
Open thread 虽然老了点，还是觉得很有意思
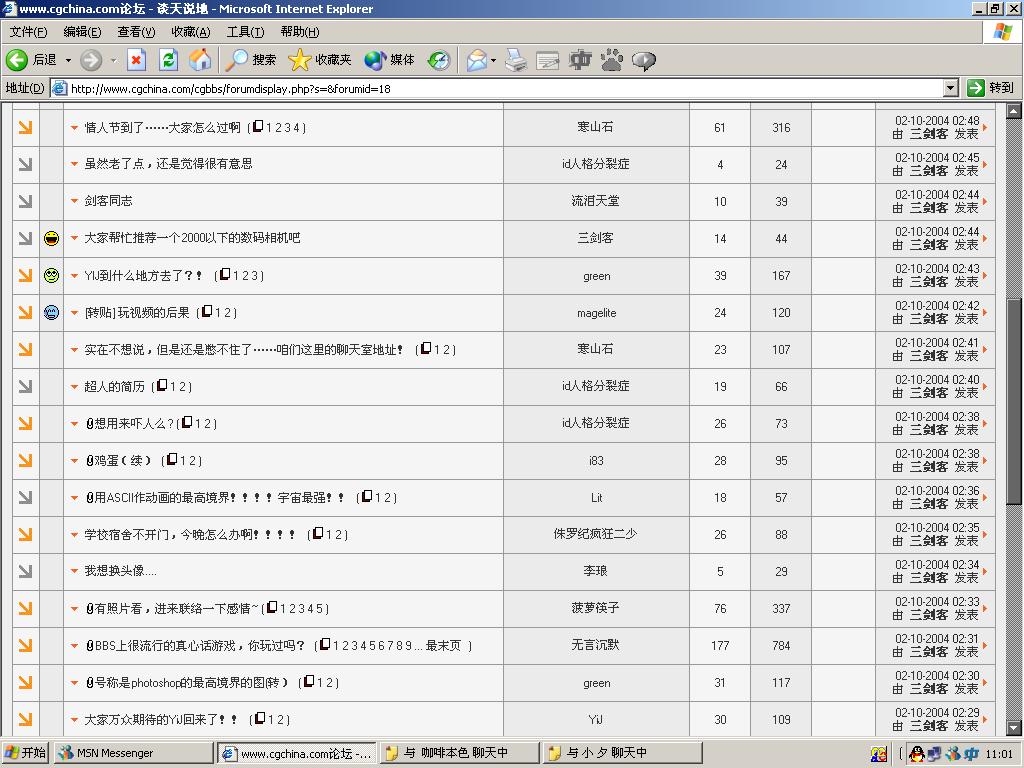[x=168, y=164]
